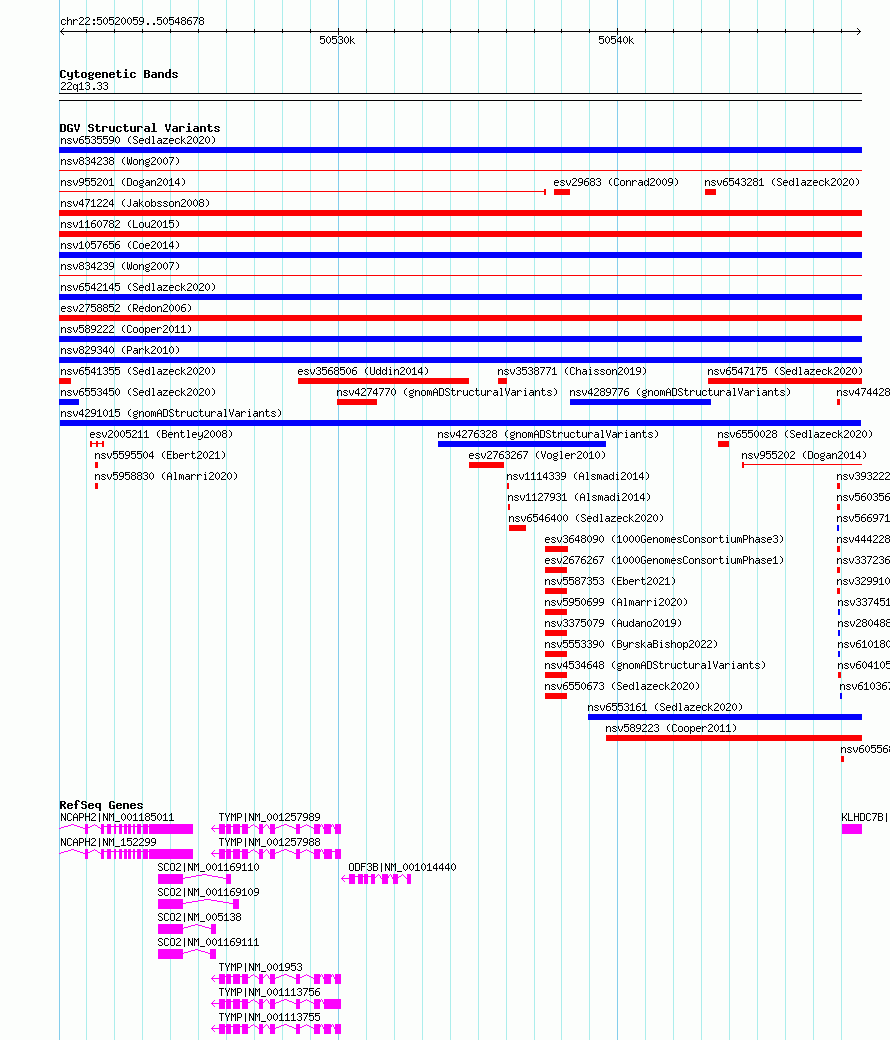Click the nsv6547175 (Sedlazeck2020) label

click(785, 371)
